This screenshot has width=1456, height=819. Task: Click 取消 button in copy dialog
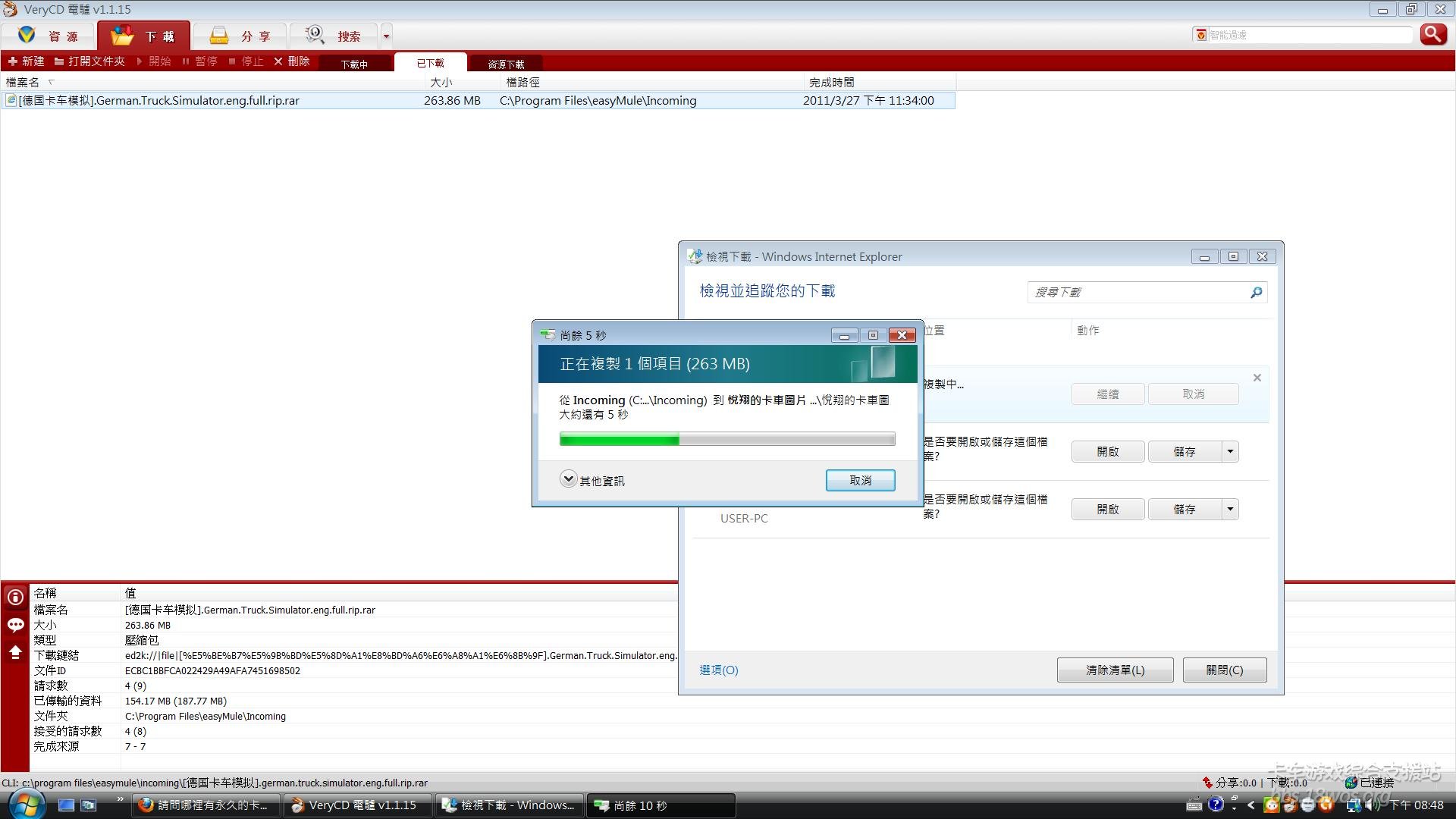point(860,480)
